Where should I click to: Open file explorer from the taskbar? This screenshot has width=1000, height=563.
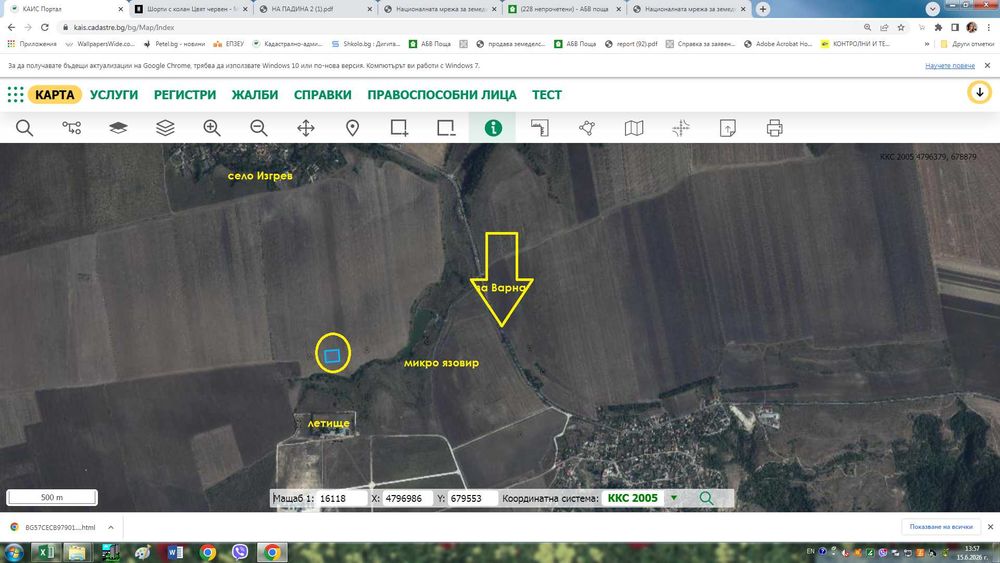[77, 552]
